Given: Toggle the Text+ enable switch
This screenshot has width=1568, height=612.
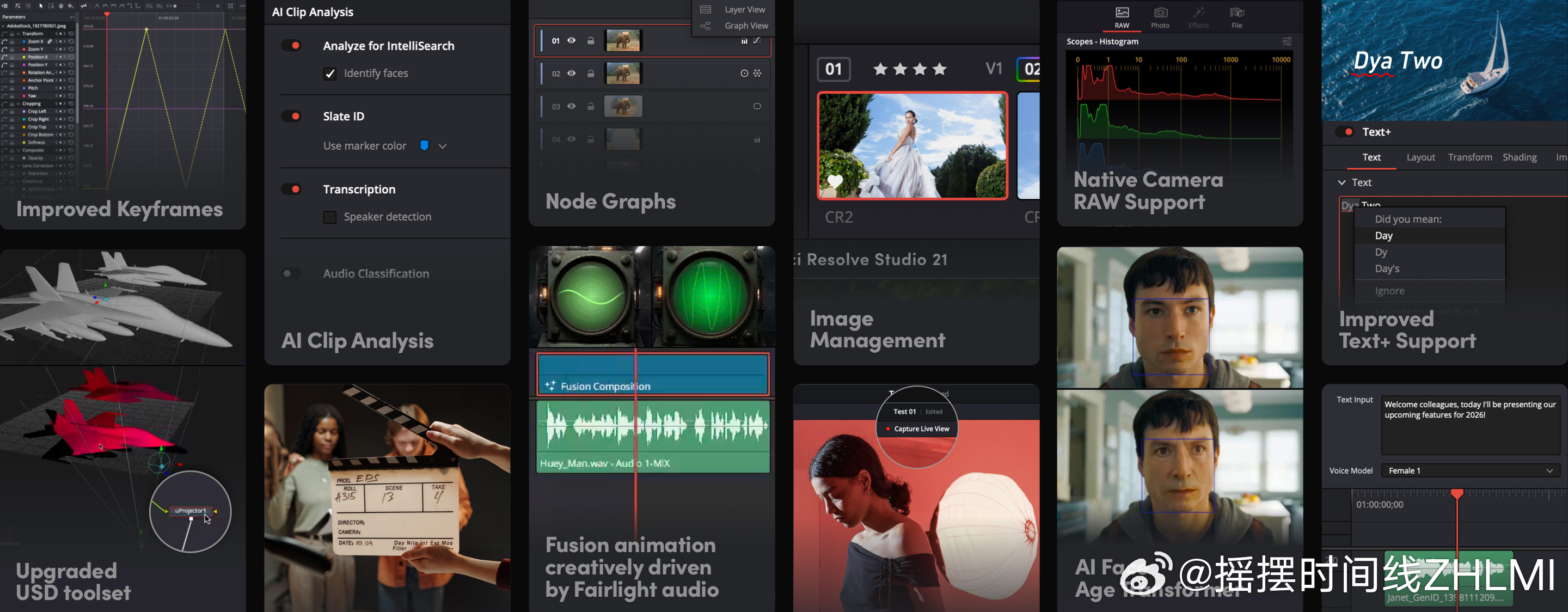Looking at the screenshot, I should point(1345,132).
